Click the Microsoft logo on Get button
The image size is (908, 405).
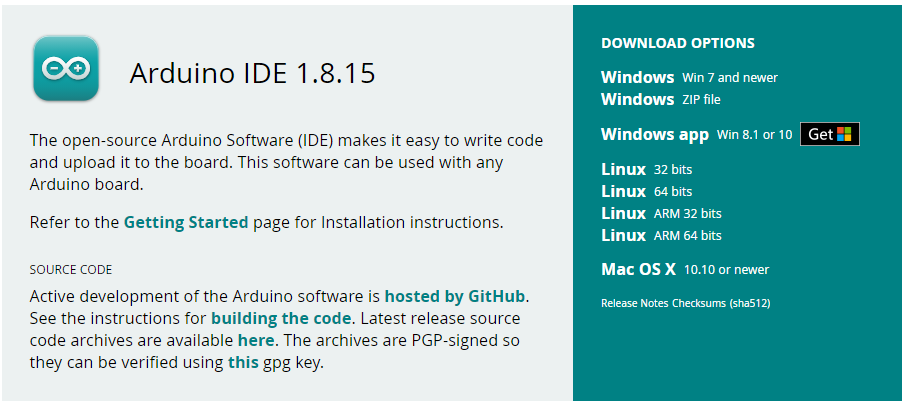pyautogui.click(x=844, y=134)
